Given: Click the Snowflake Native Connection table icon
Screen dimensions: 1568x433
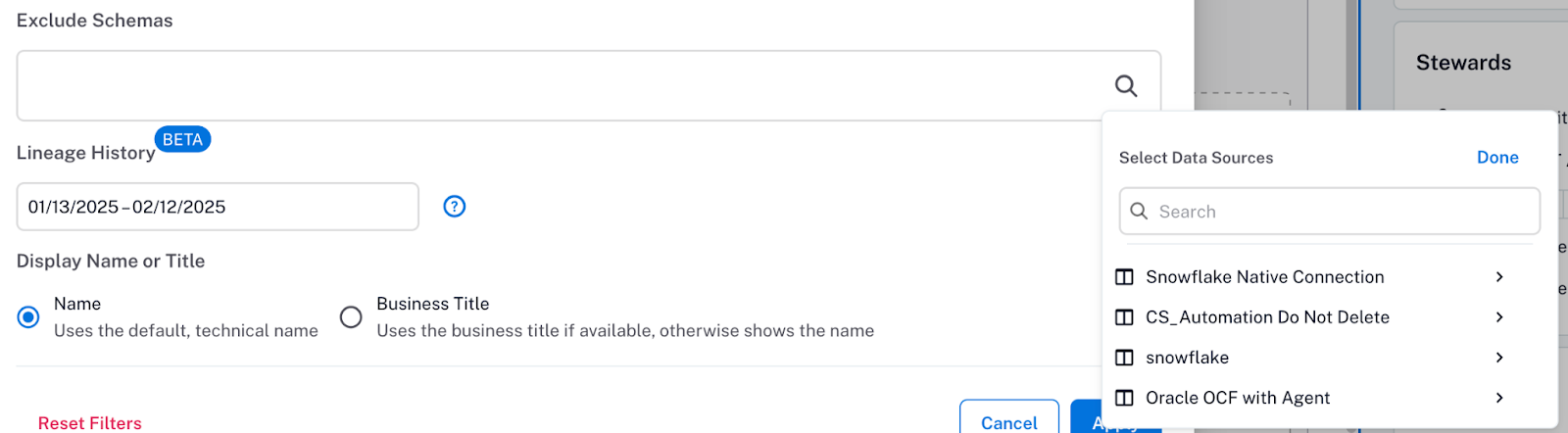Looking at the screenshot, I should 1125,277.
